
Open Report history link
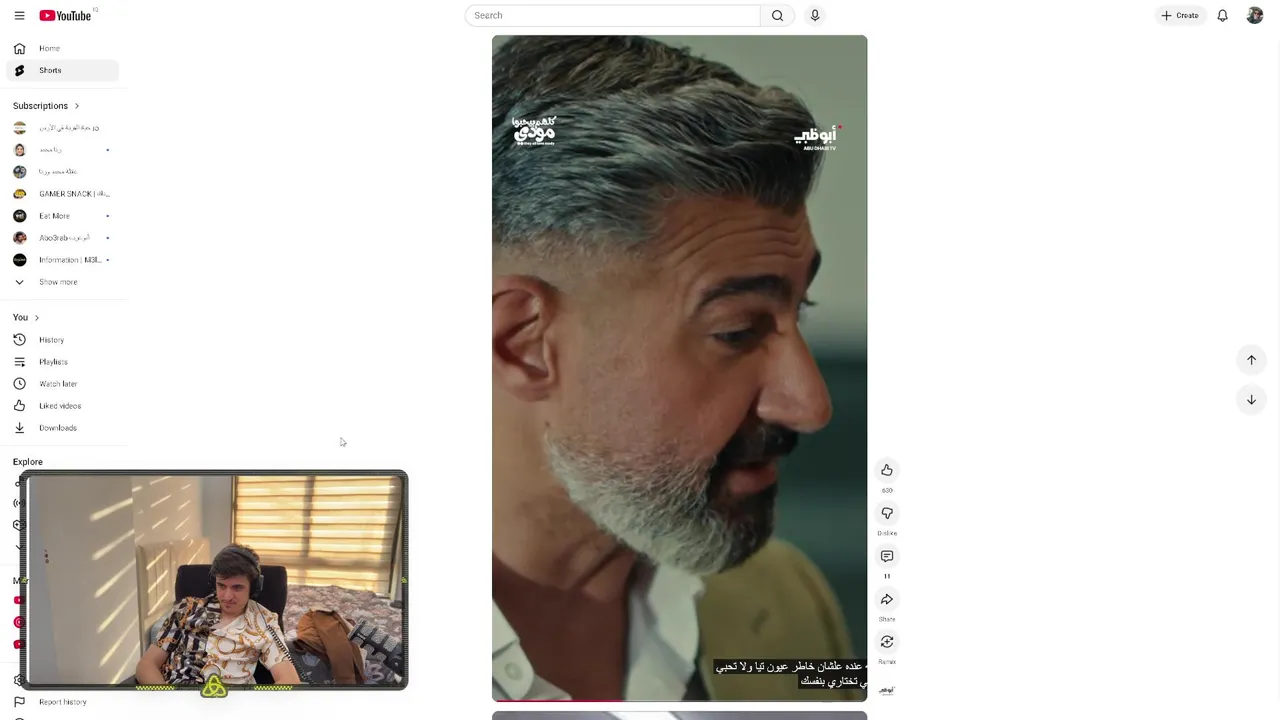[62, 702]
